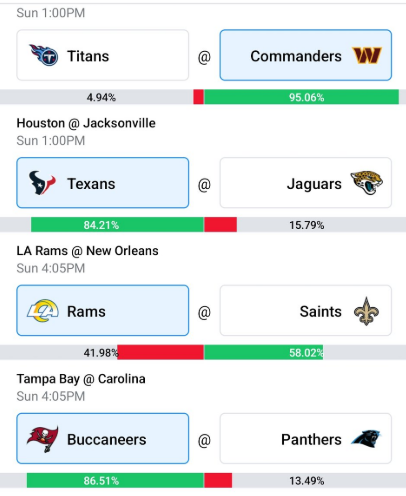Viewport: 406px width, 496px height.
Task: Click the Titans team logo
Action: tap(44, 55)
